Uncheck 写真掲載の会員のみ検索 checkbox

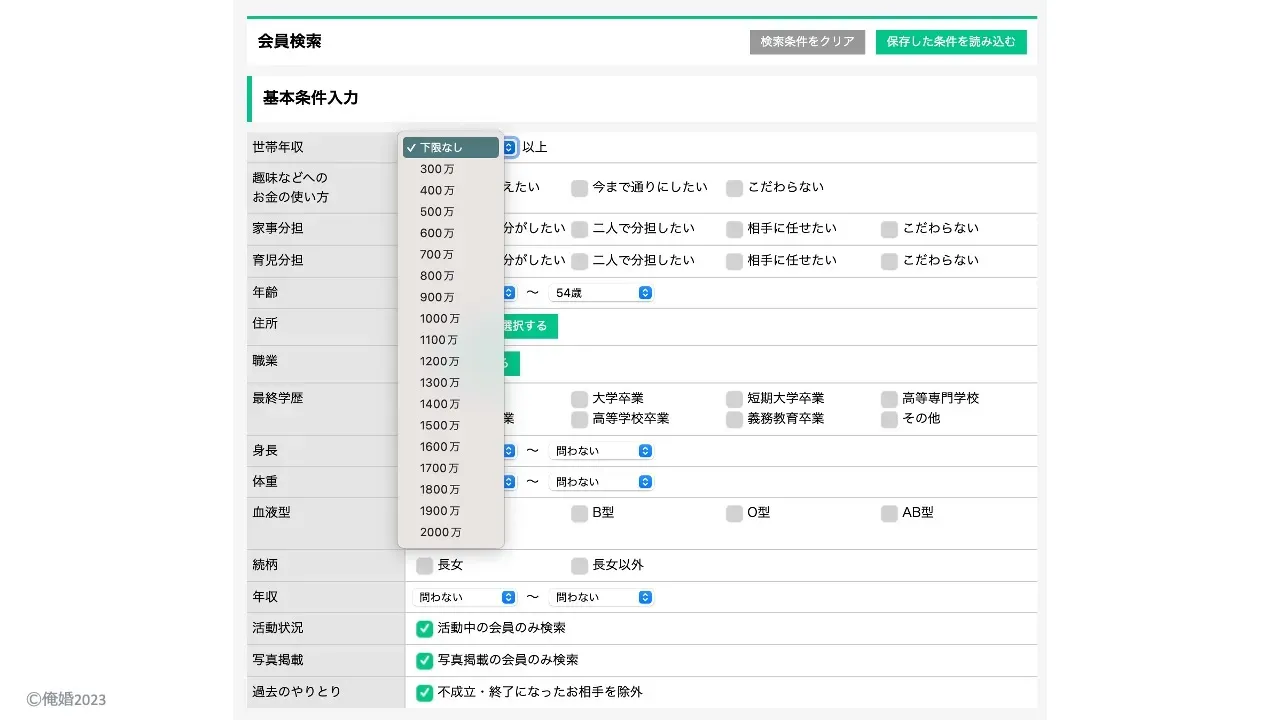425,661
